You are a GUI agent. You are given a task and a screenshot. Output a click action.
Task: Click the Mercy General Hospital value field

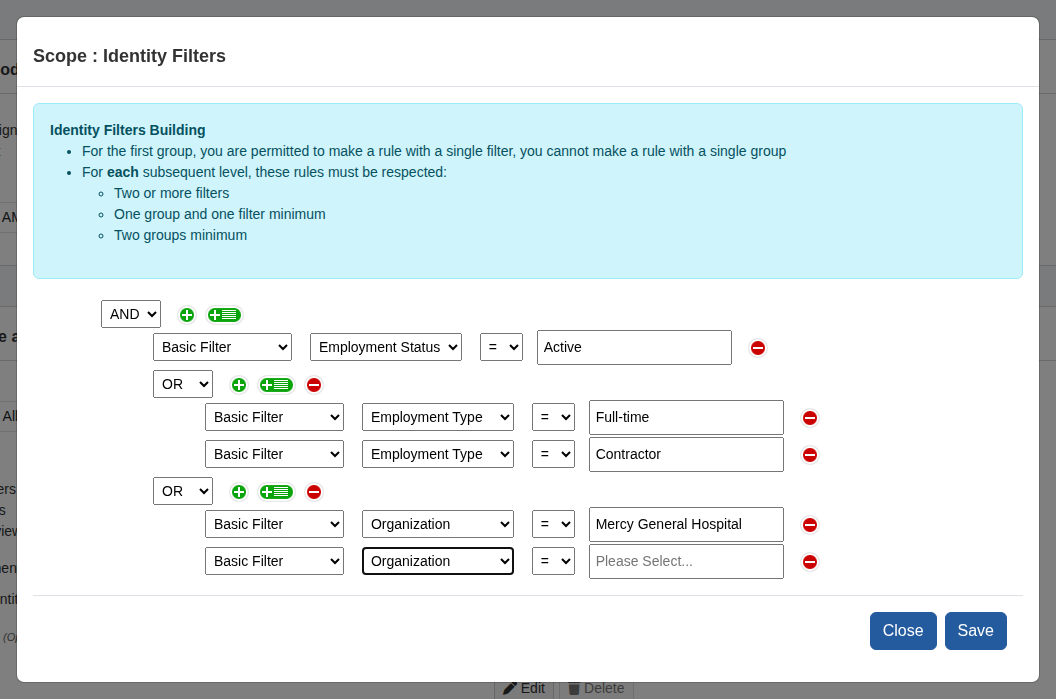point(686,525)
